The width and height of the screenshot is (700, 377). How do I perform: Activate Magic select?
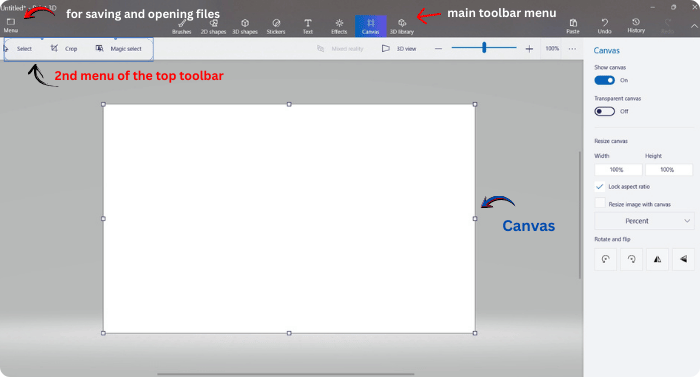119,49
